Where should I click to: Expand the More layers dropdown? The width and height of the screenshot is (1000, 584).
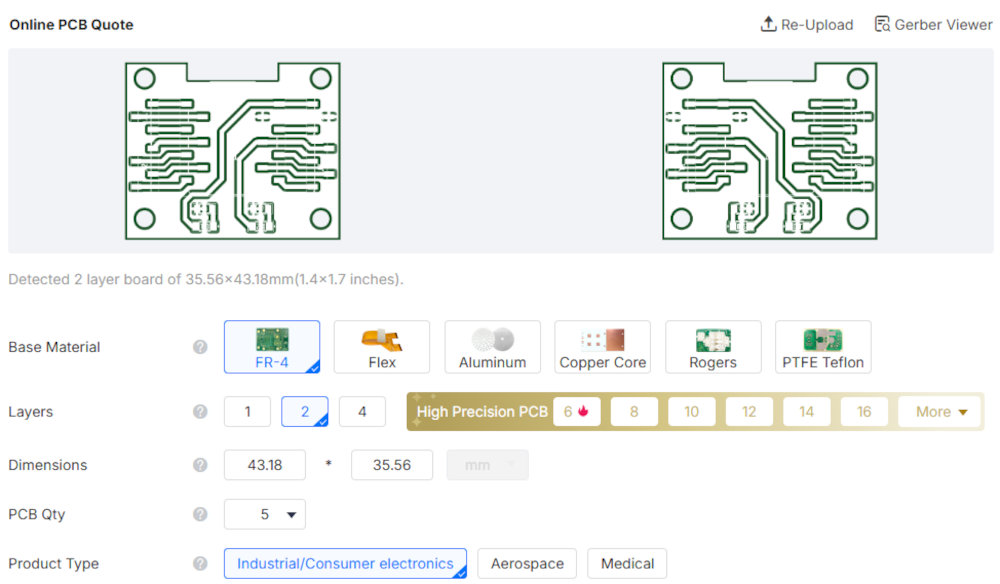pyautogui.click(x=940, y=412)
